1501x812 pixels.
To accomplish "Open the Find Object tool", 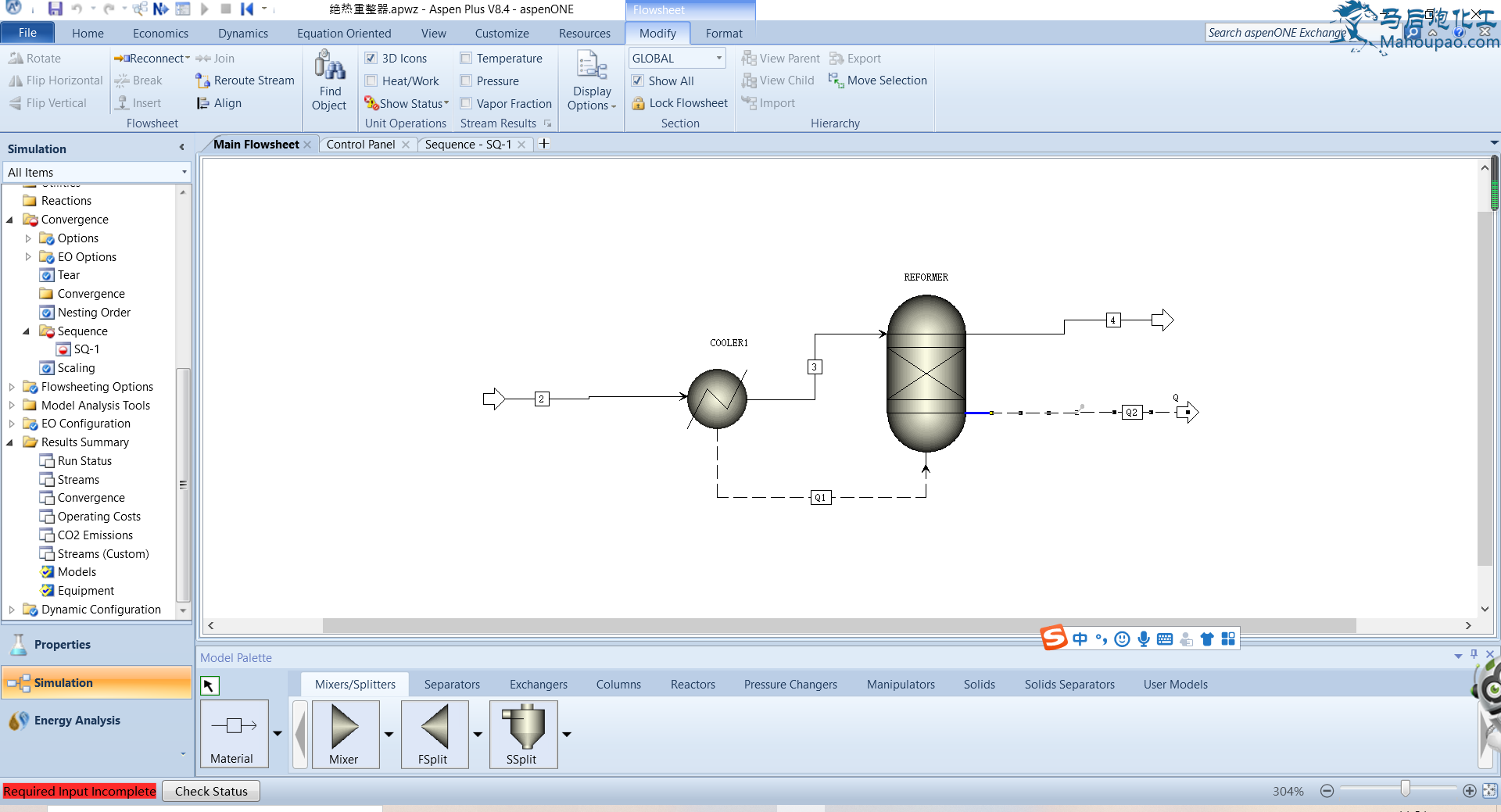I will pyautogui.click(x=329, y=81).
